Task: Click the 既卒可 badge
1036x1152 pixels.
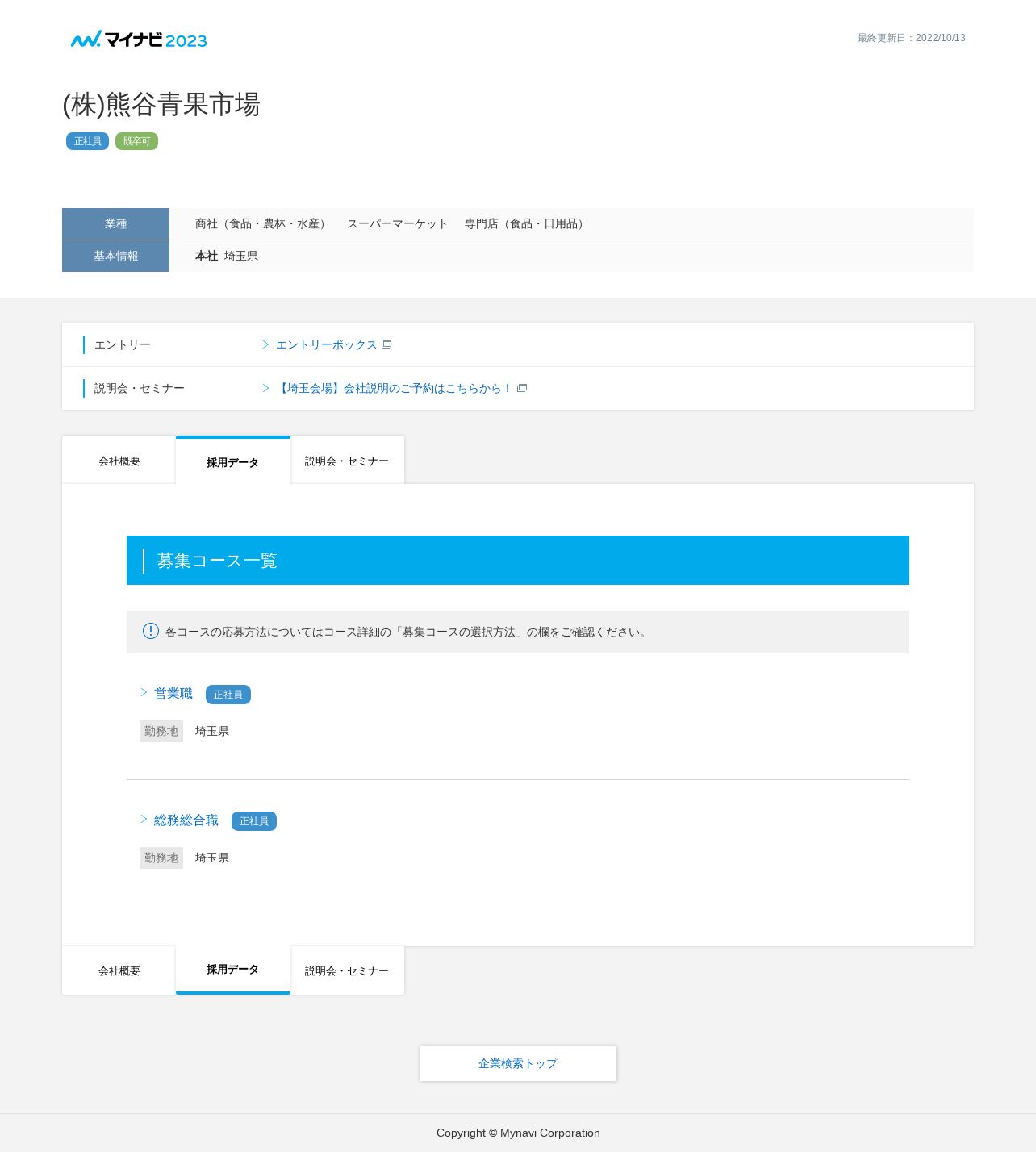Action: click(x=136, y=141)
